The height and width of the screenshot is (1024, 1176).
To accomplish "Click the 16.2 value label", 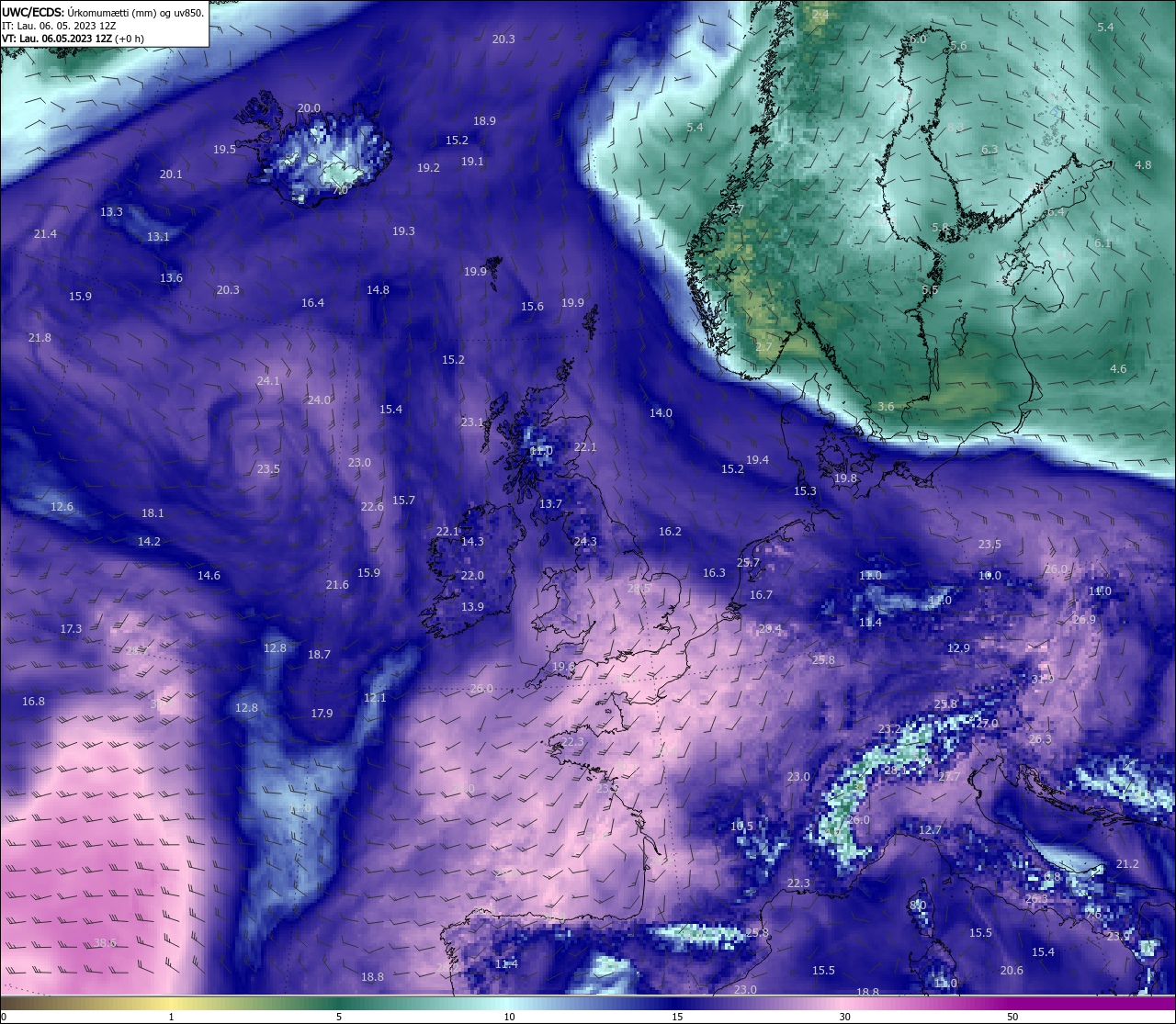I will (x=670, y=531).
